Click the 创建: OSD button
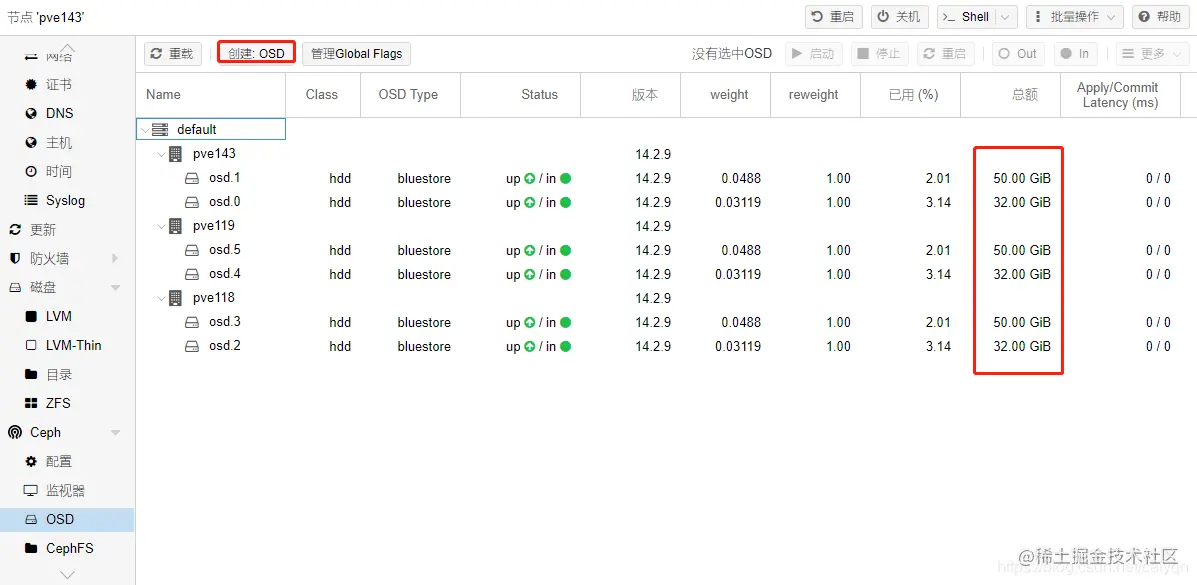This screenshot has height=585, width=1197. (x=256, y=53)
